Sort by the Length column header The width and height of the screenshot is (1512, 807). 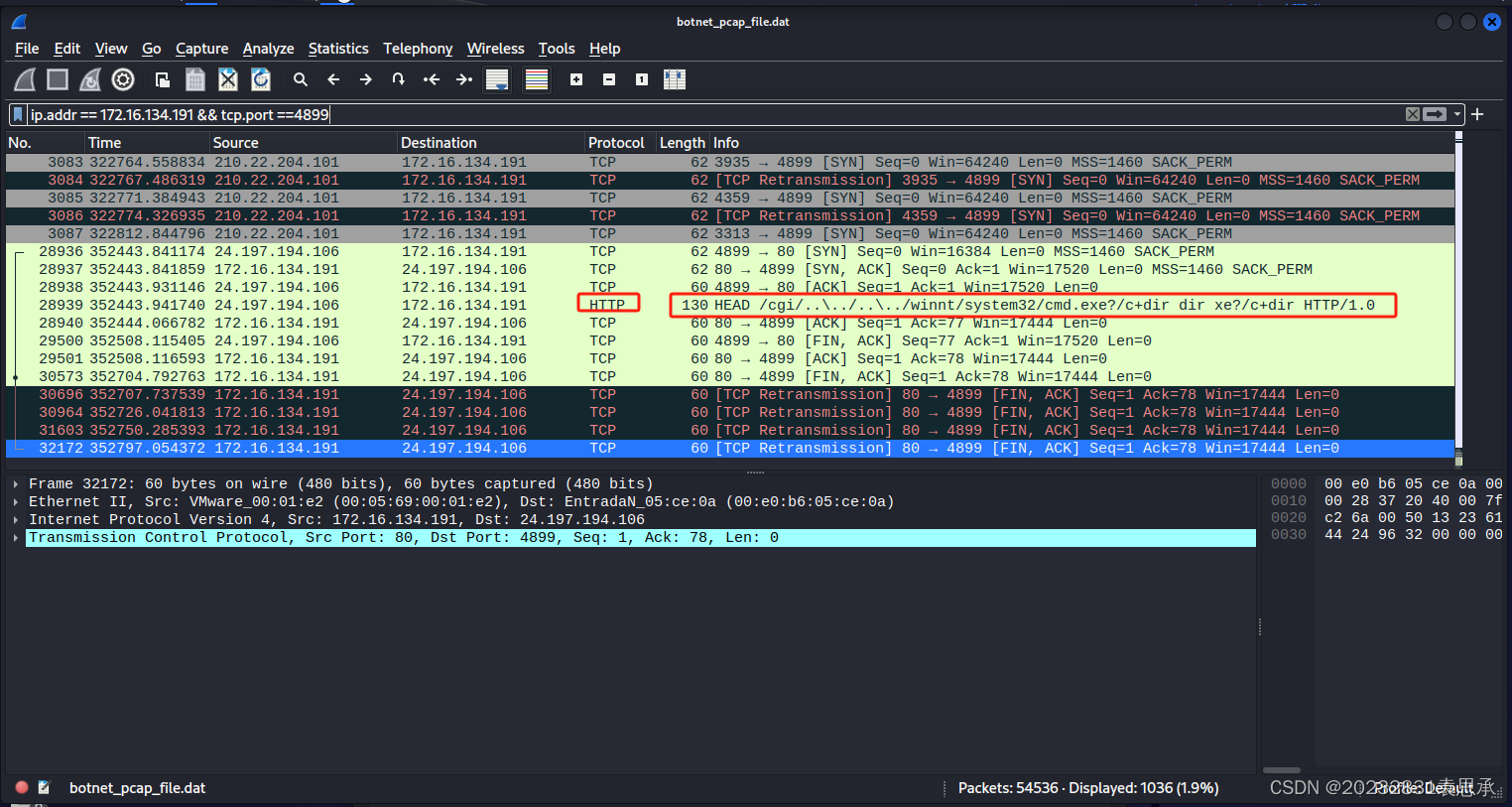point(683,143)
